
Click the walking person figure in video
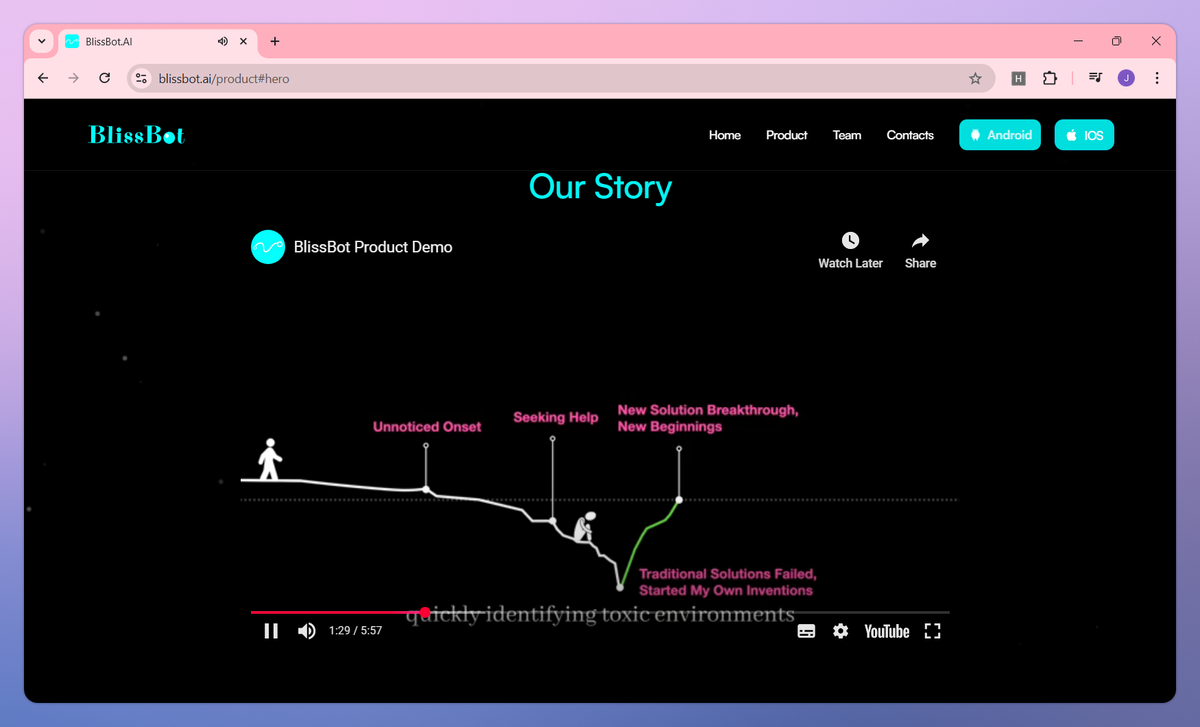(x=269, y=459)
